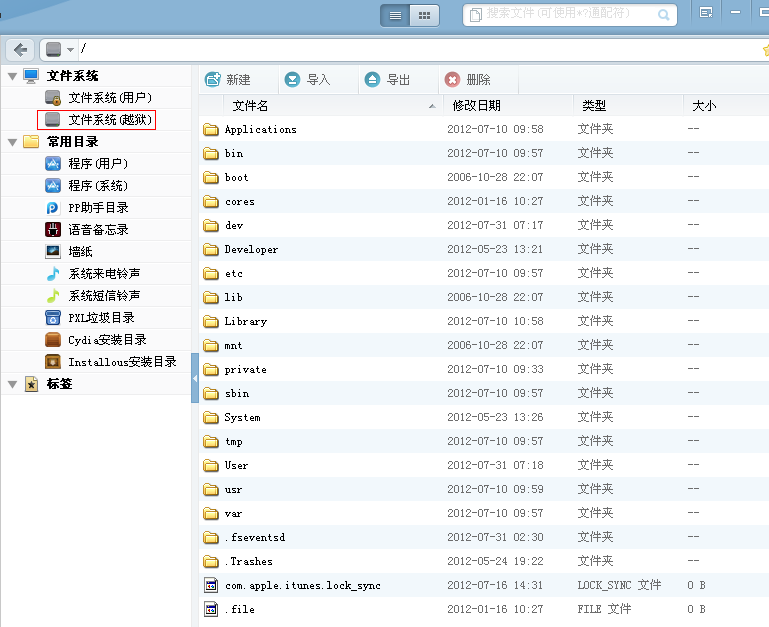Open Cydia安装目录 in the sidebar
The height and width of the screenshot is (627, 769).
click(x=107, y=340)
